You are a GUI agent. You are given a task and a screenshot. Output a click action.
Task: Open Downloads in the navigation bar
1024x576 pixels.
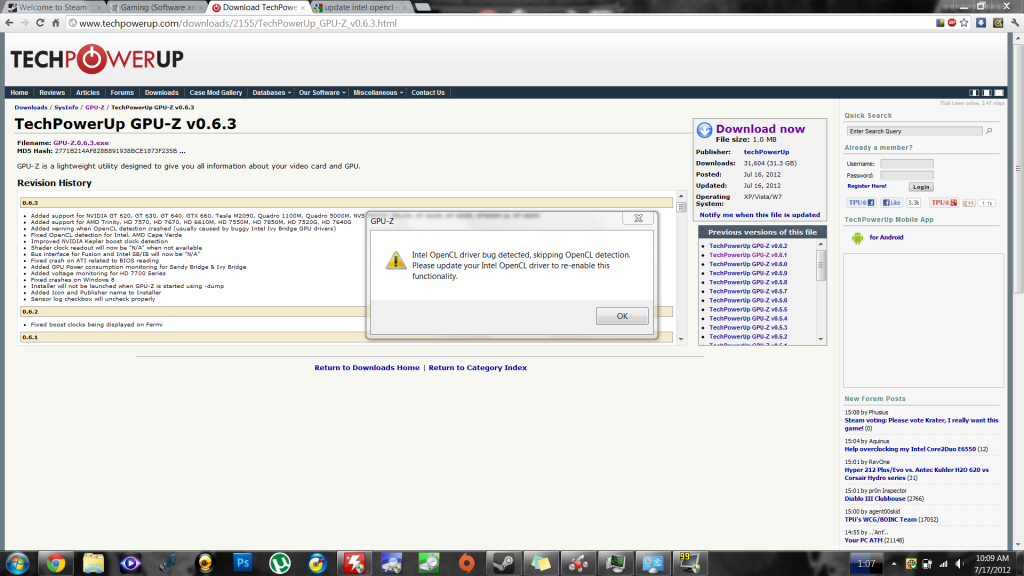tap(161, 93)
